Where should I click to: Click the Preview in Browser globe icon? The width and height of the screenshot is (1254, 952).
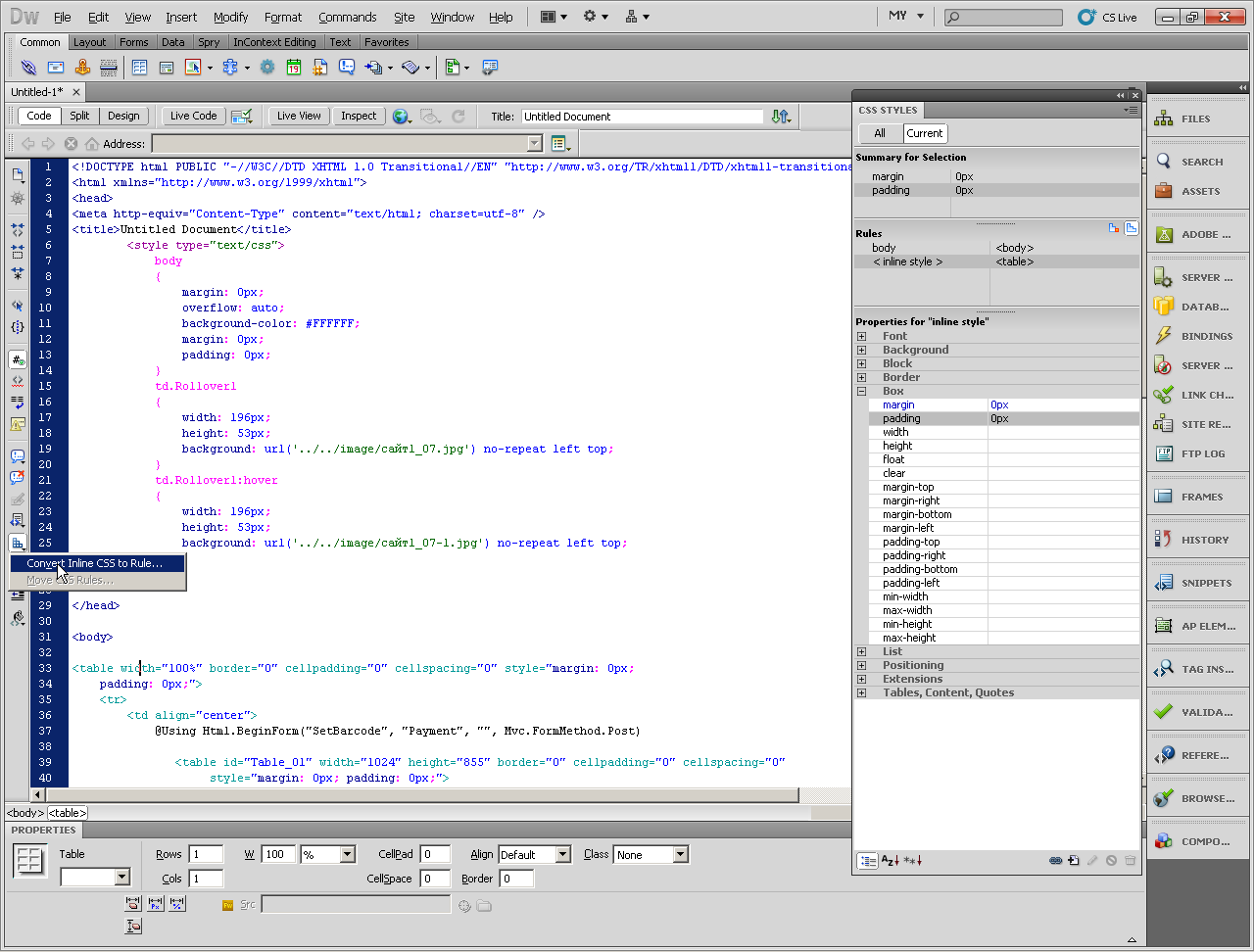pyautogui.click(x=401, y=117)
